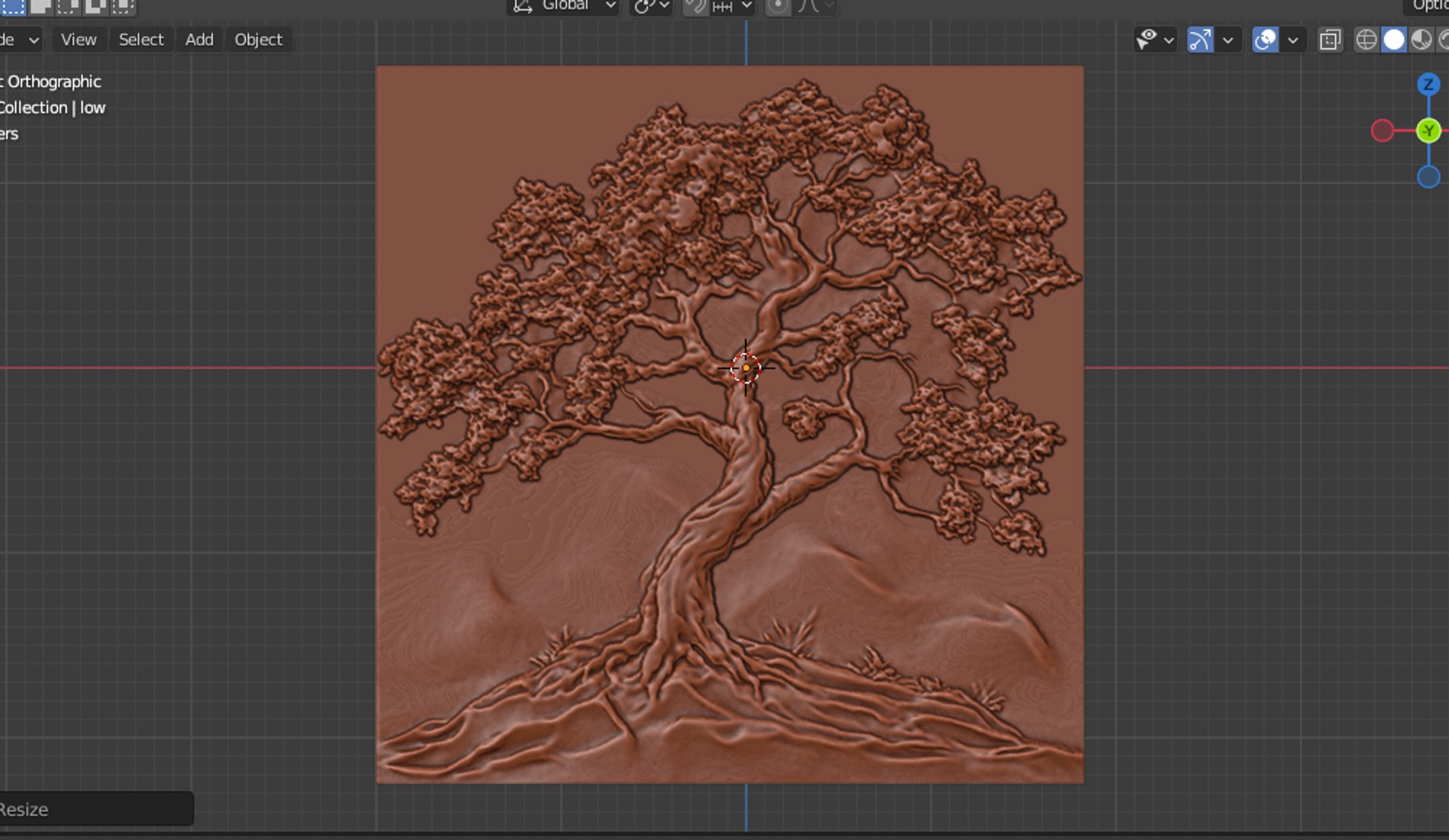Open the Resize operator panel

coord(96,809)
